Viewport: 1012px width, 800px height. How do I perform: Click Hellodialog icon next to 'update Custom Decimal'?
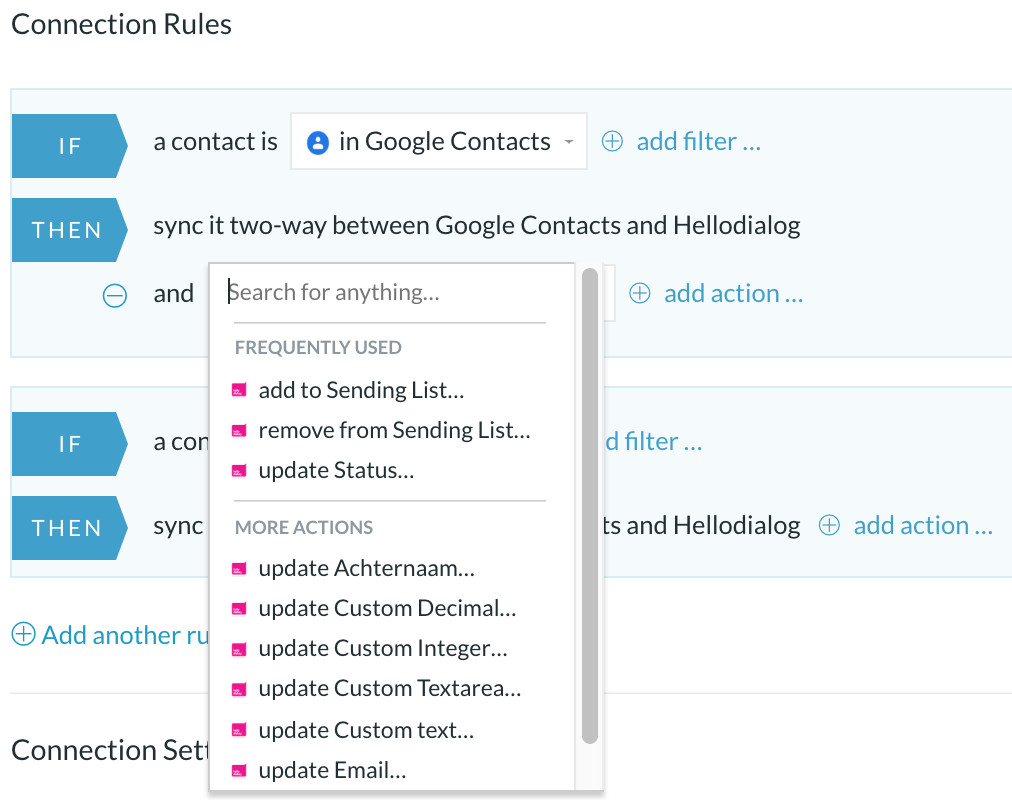(x=239, y=609)
